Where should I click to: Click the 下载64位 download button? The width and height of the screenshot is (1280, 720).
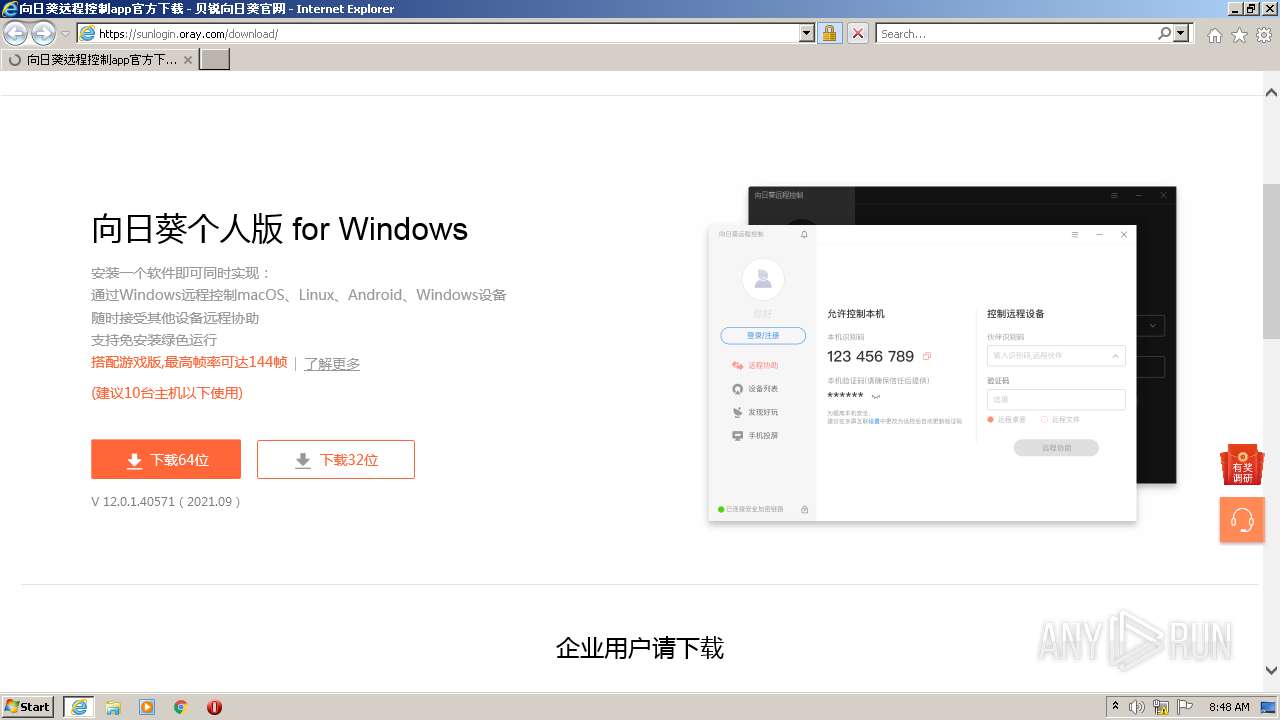[x=166, y=459]
